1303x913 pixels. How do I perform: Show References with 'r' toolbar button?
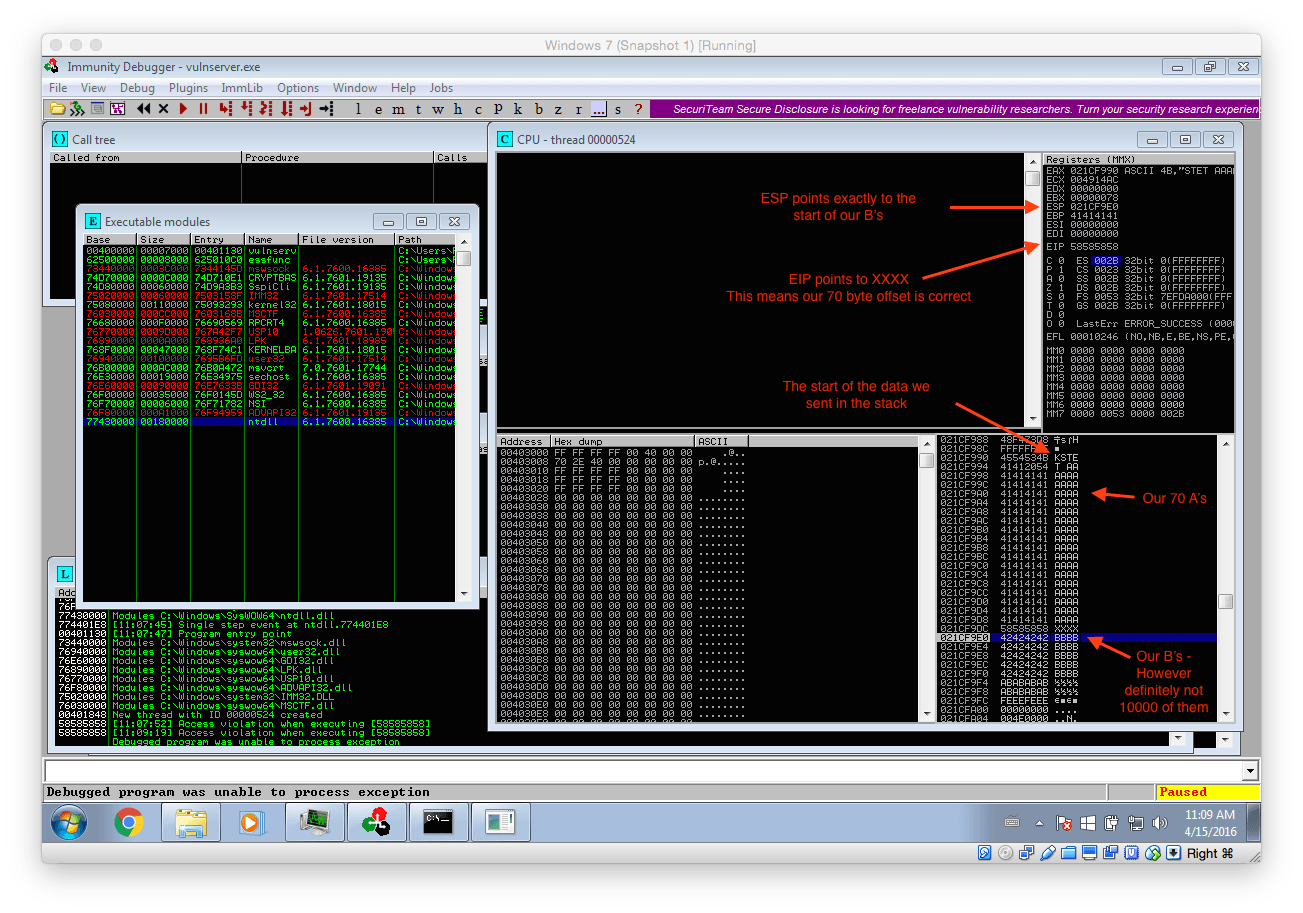(578, 109)
